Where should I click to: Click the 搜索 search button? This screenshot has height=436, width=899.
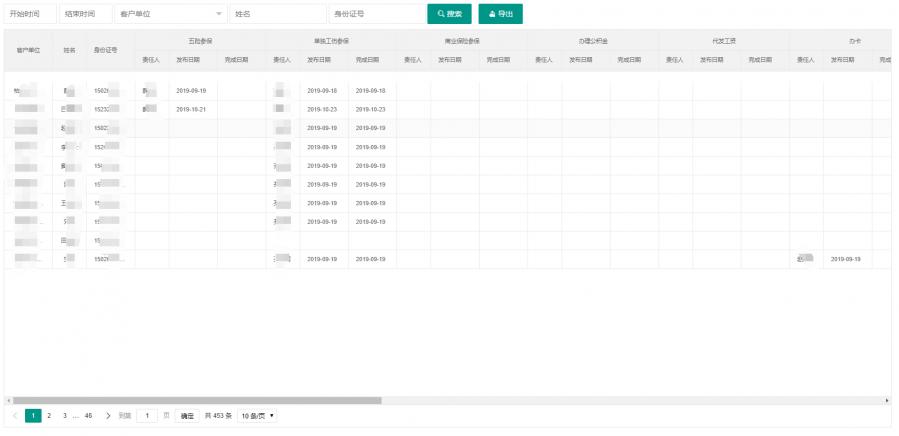449,14
